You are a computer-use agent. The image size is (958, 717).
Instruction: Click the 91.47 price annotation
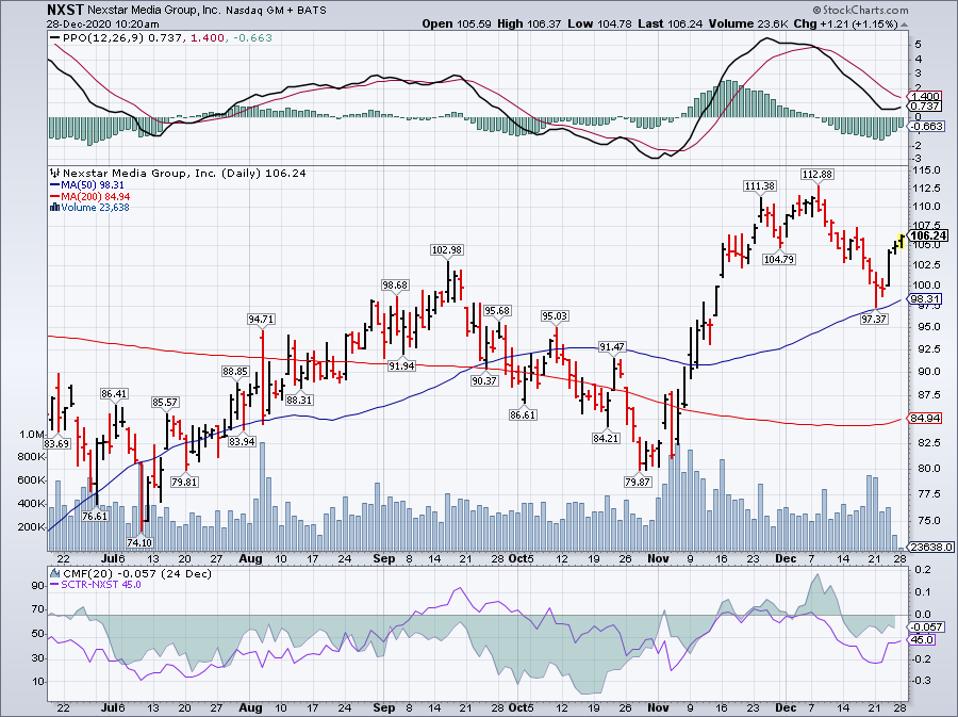point(612,347)
